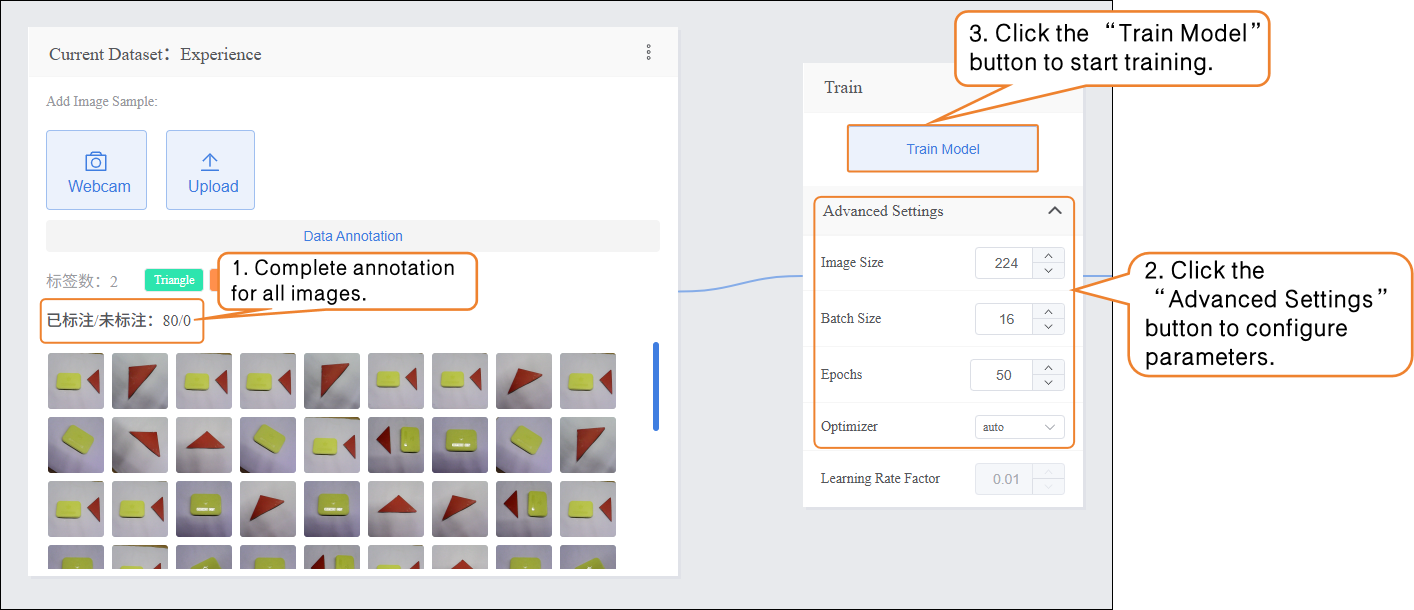
Task: Increase Image Size with the up arrow
Action: 1048,256
